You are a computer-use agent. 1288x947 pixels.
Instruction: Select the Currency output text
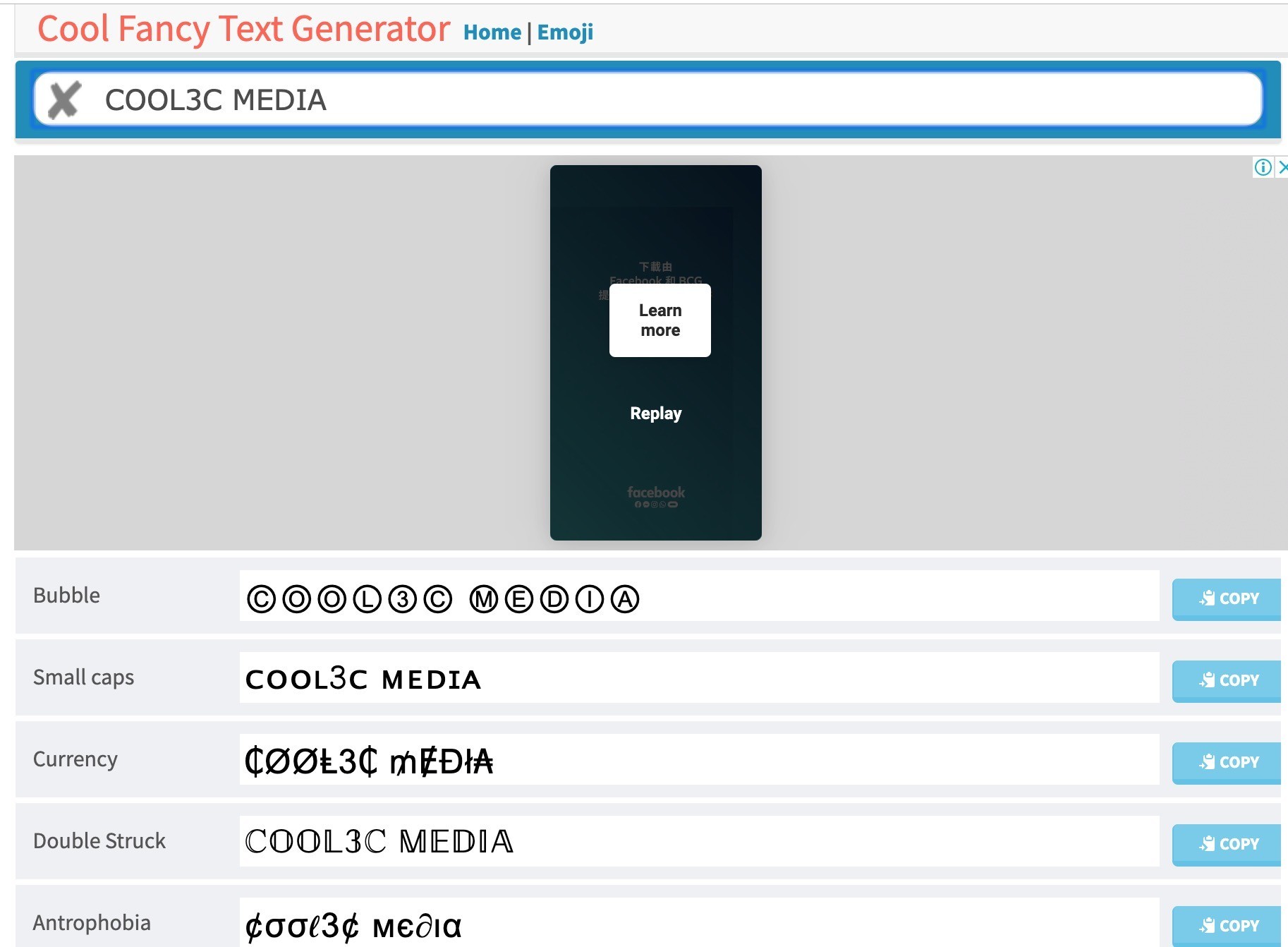(x=700, y=759)
